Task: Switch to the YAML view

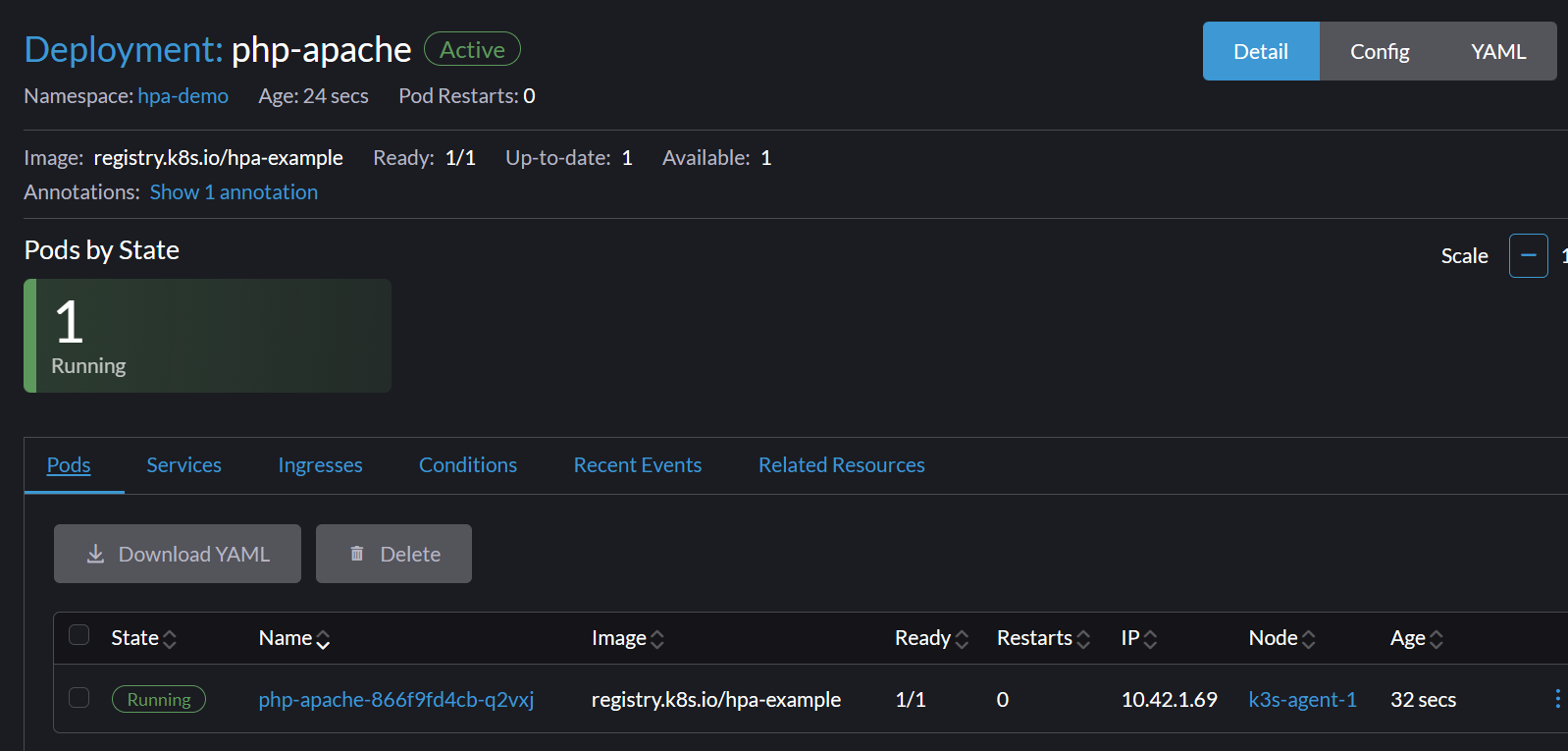Action: (x=1497, y=52)
